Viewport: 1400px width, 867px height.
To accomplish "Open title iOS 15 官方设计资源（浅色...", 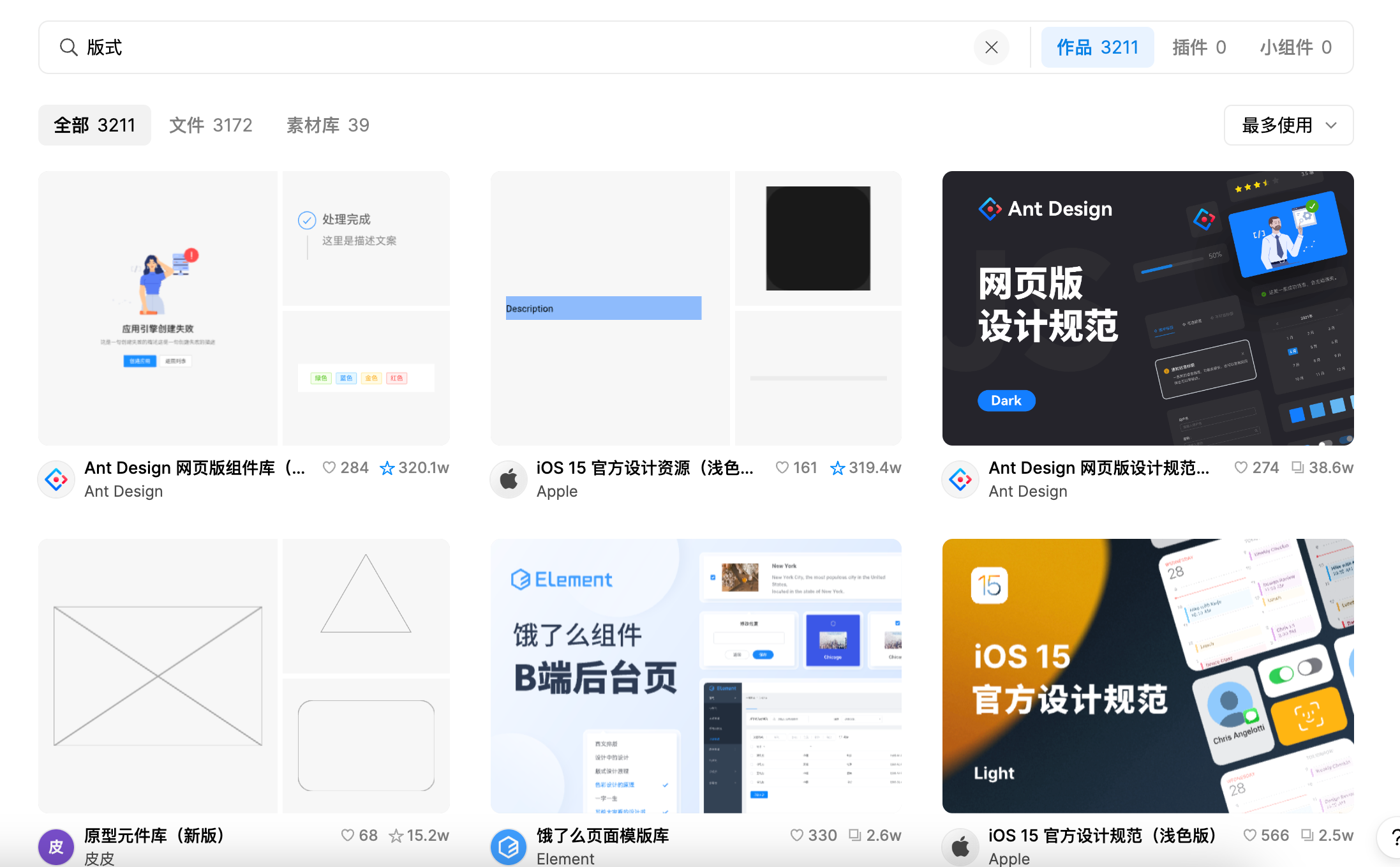I will pos(645,468).
